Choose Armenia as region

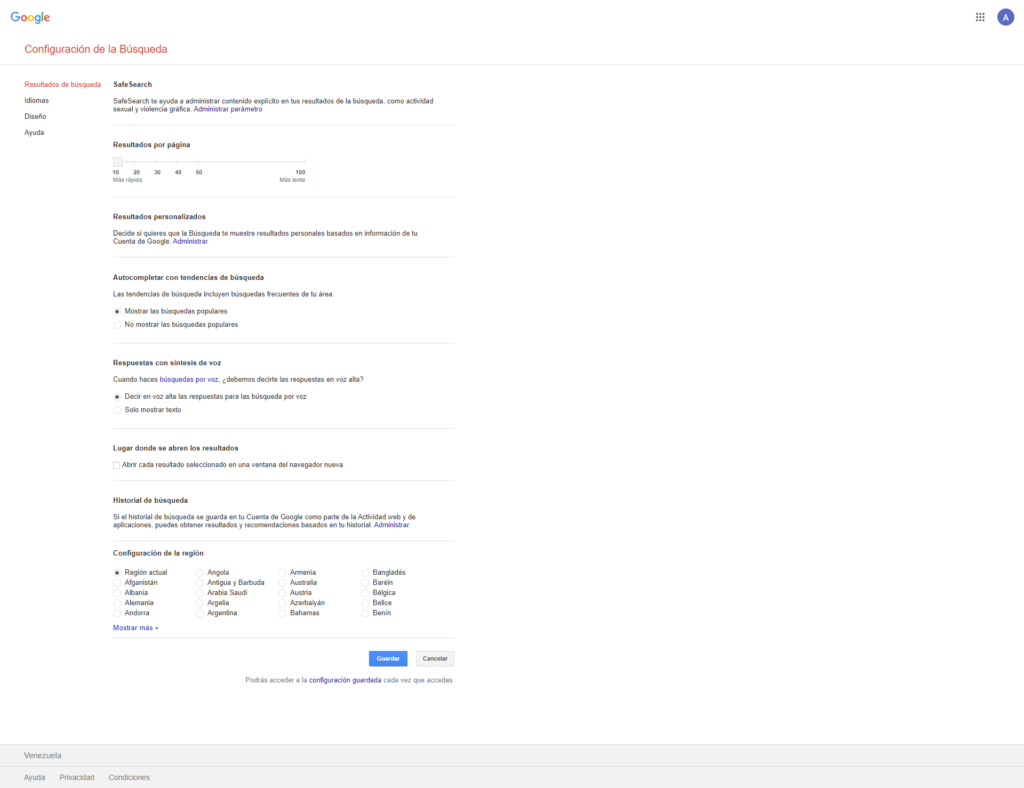tap(282, 573)
